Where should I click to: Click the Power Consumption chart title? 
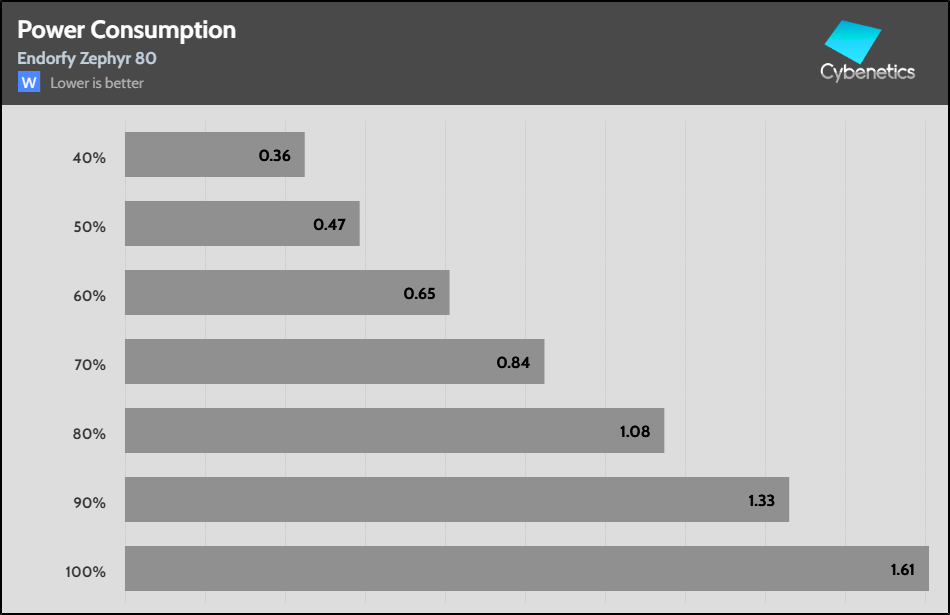[127, 29]
